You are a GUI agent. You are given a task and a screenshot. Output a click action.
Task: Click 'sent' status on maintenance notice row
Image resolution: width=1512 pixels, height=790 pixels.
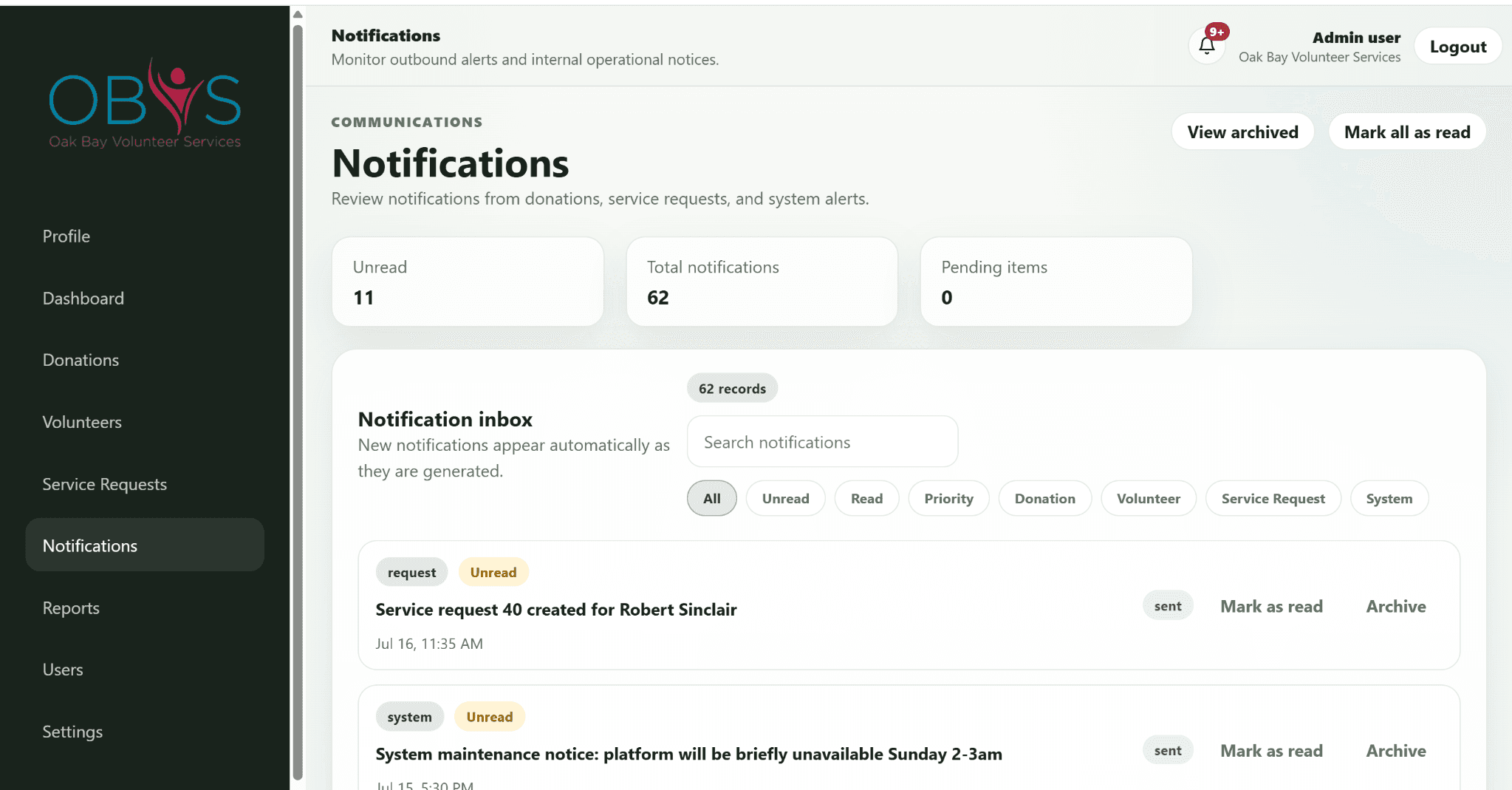tap(1167, 750)
